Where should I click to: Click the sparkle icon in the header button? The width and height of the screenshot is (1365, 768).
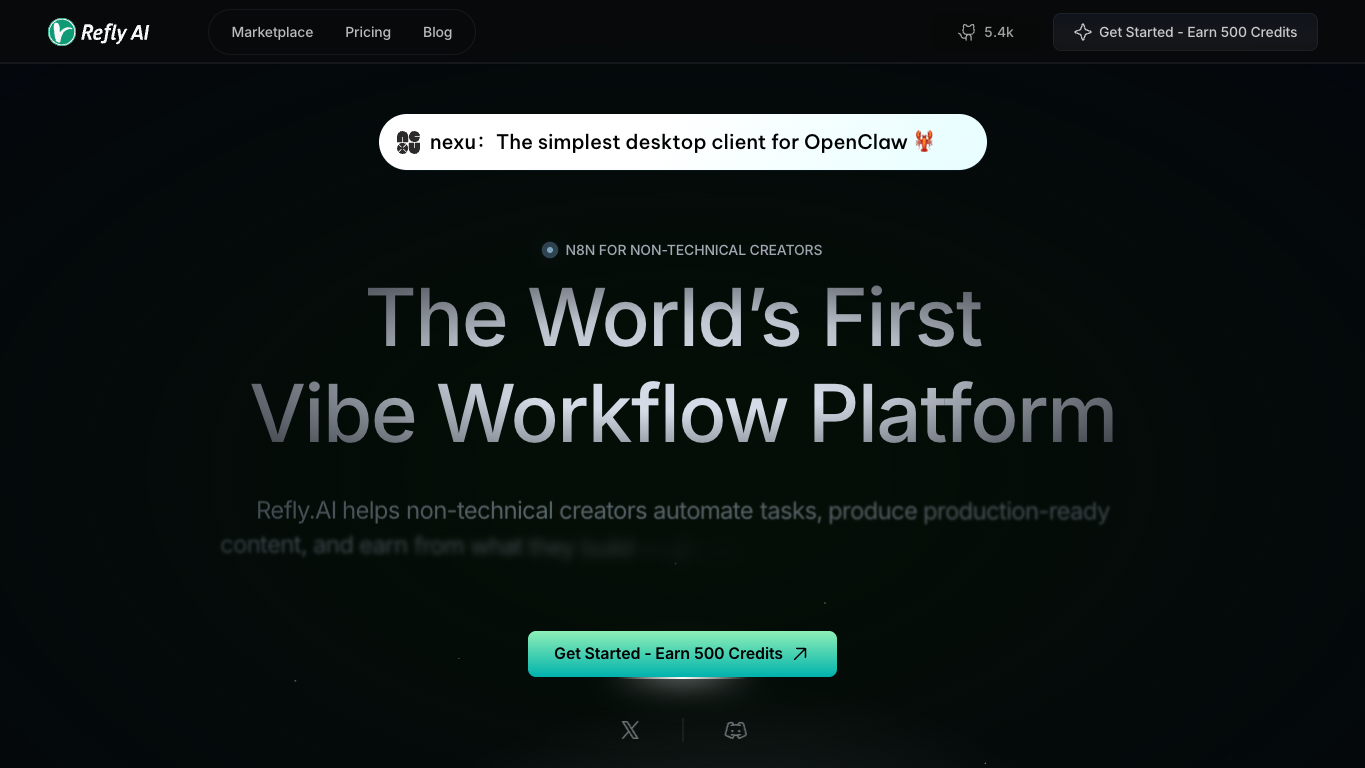[x=1082, y=32]
